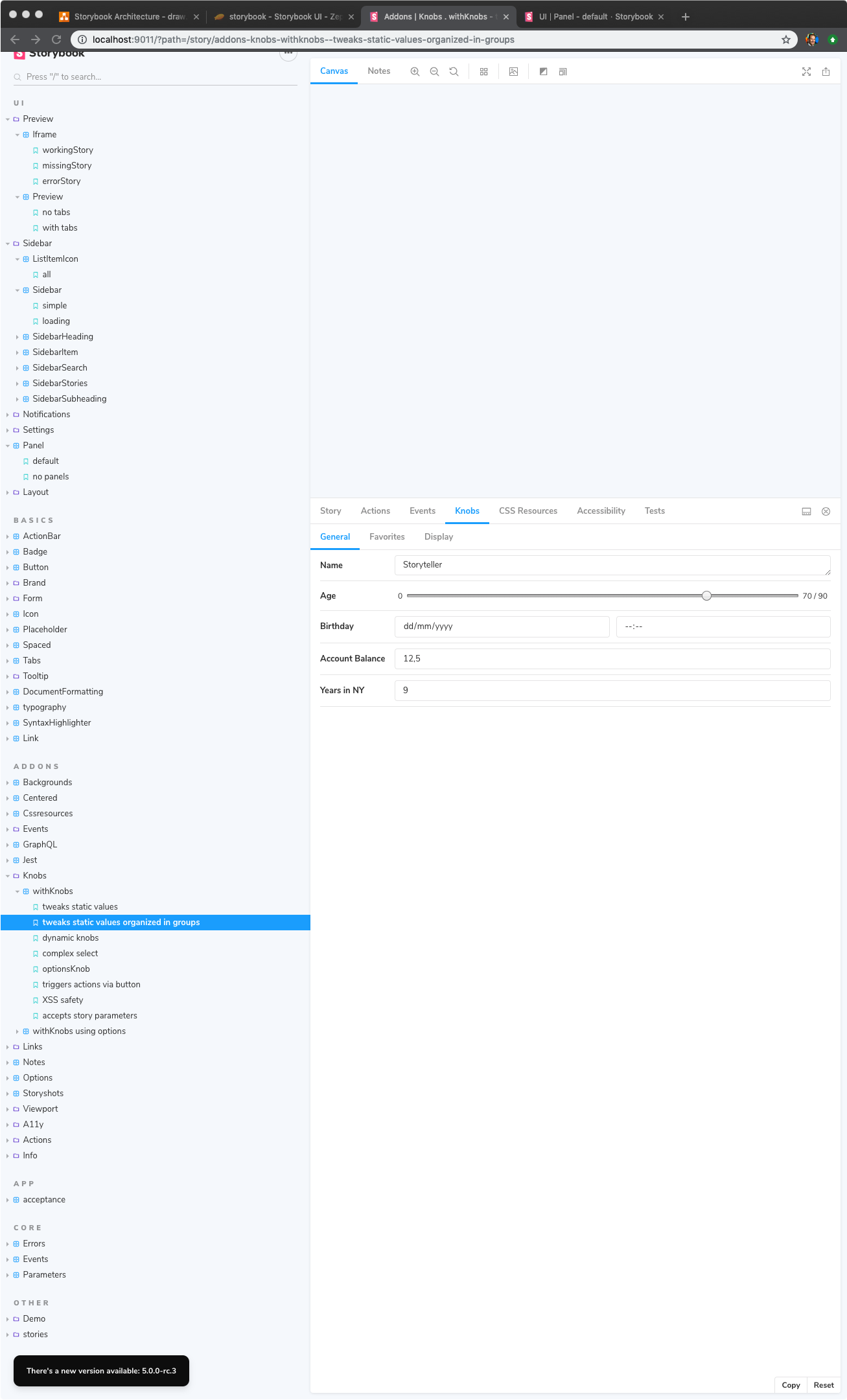Click the Reset knobs button
The width and height of the screenshot is (847, 1400).
(824, 1385)
